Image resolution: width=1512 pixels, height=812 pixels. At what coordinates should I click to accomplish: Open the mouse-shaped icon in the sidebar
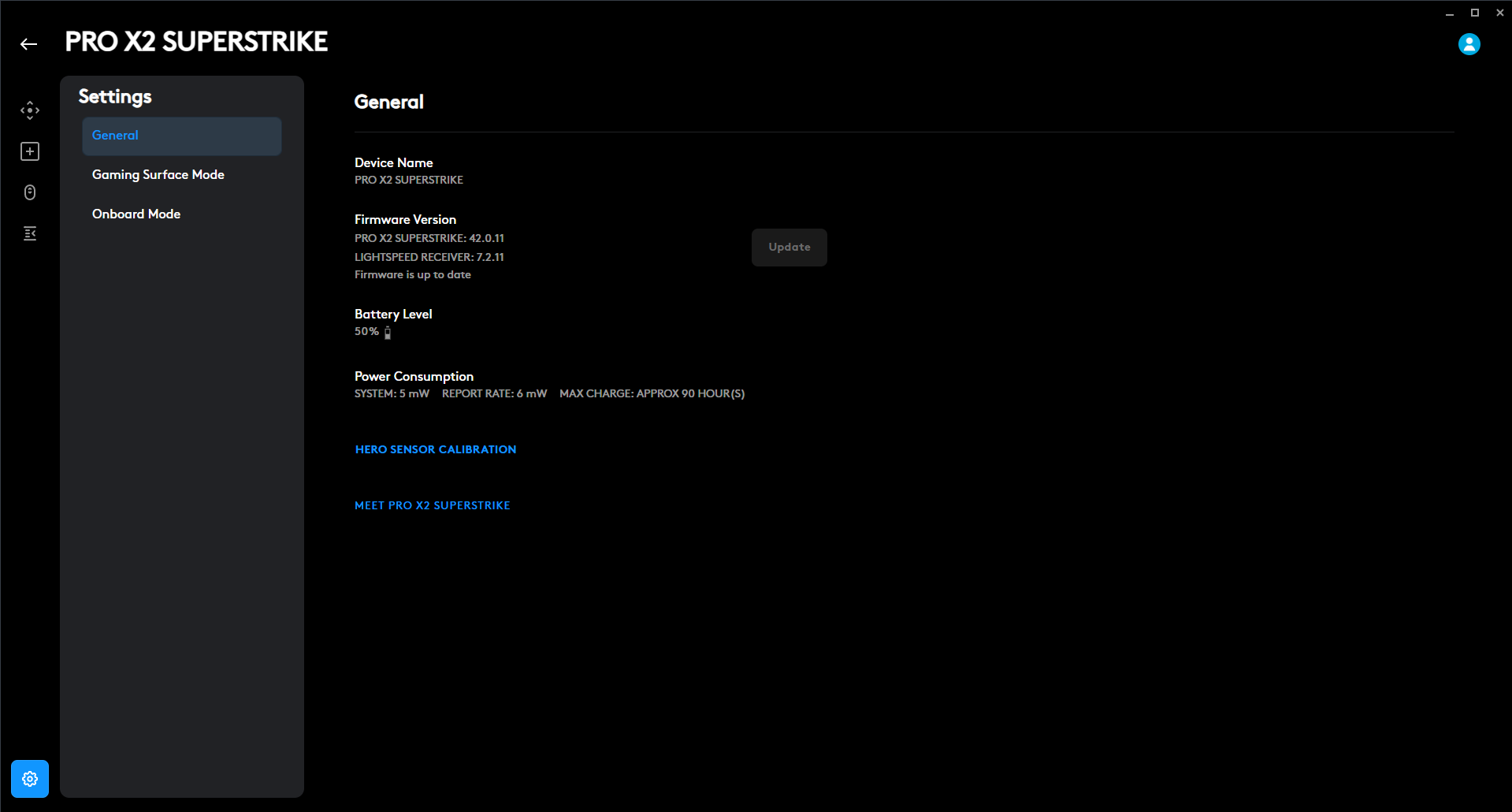click(30, 192)
